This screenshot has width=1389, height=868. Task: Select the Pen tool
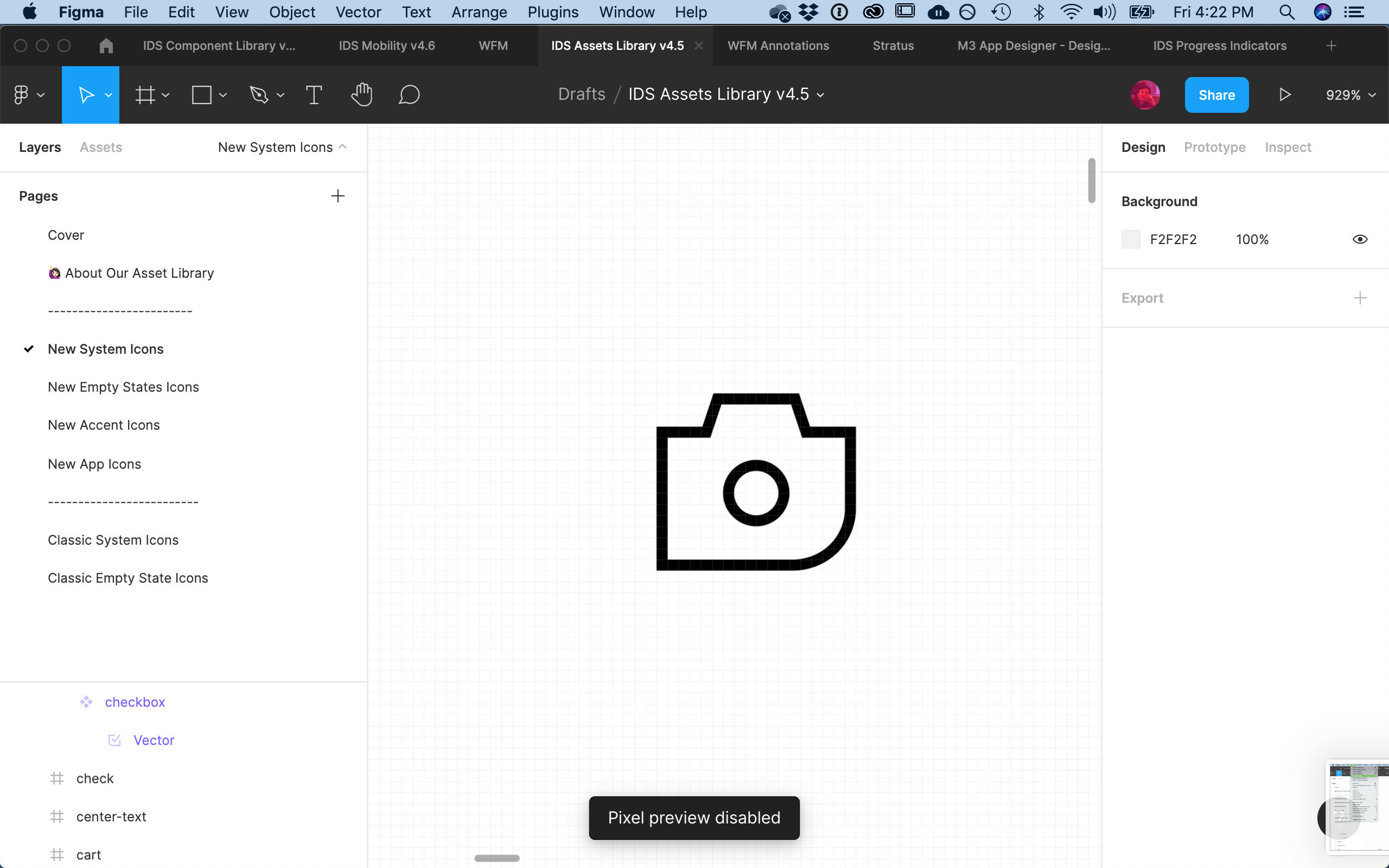[x=259, y=95]
